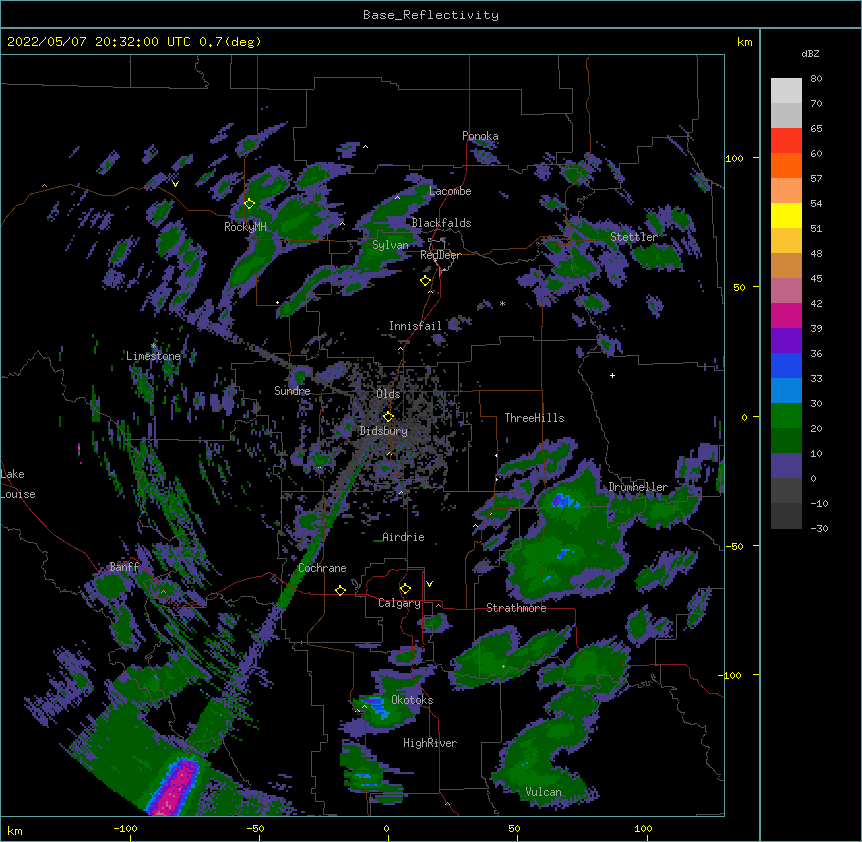Click the RedDeer city label
The width and height of the screenshot is (862, 842).
[440, 255]
